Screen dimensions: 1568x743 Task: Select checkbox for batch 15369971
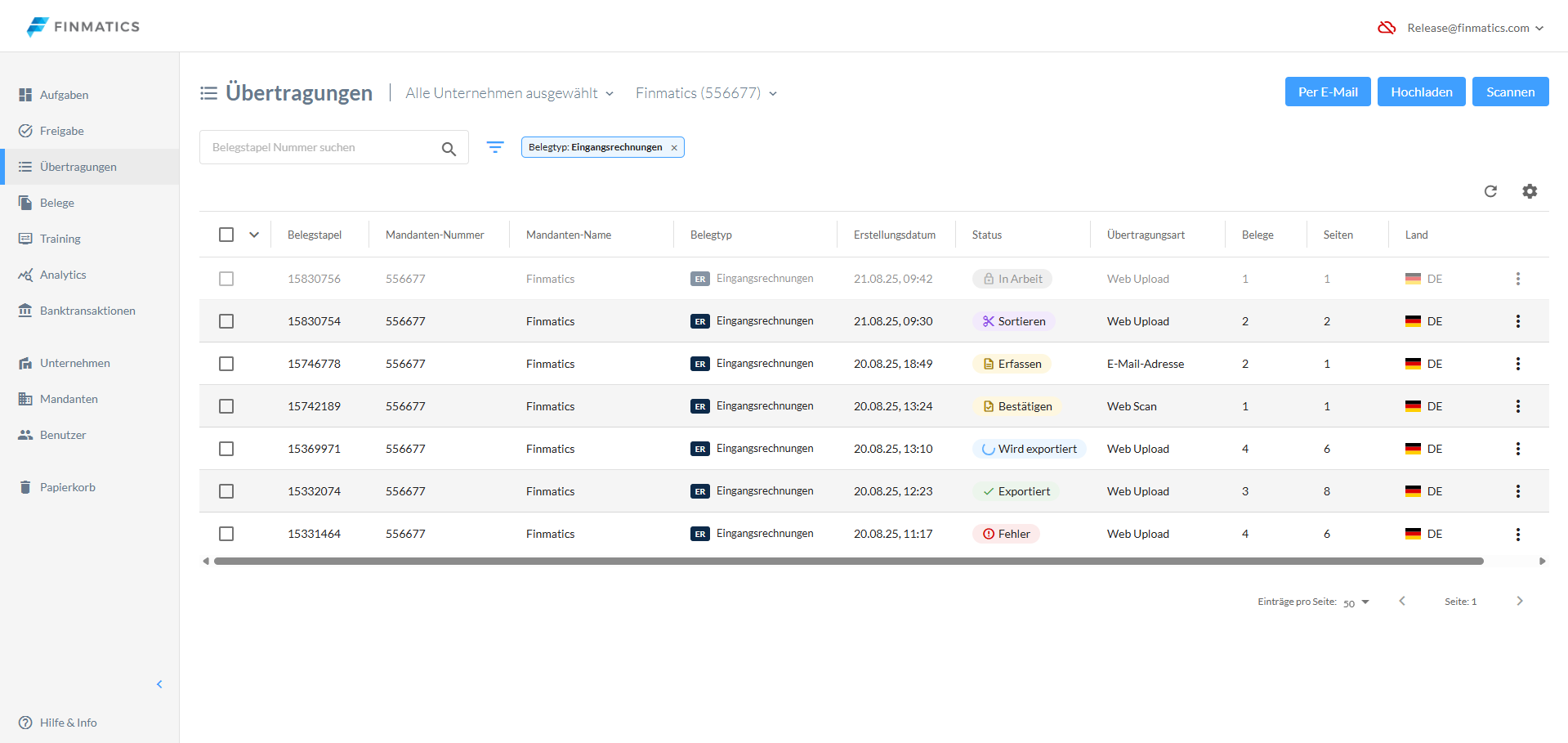[226, 449]
